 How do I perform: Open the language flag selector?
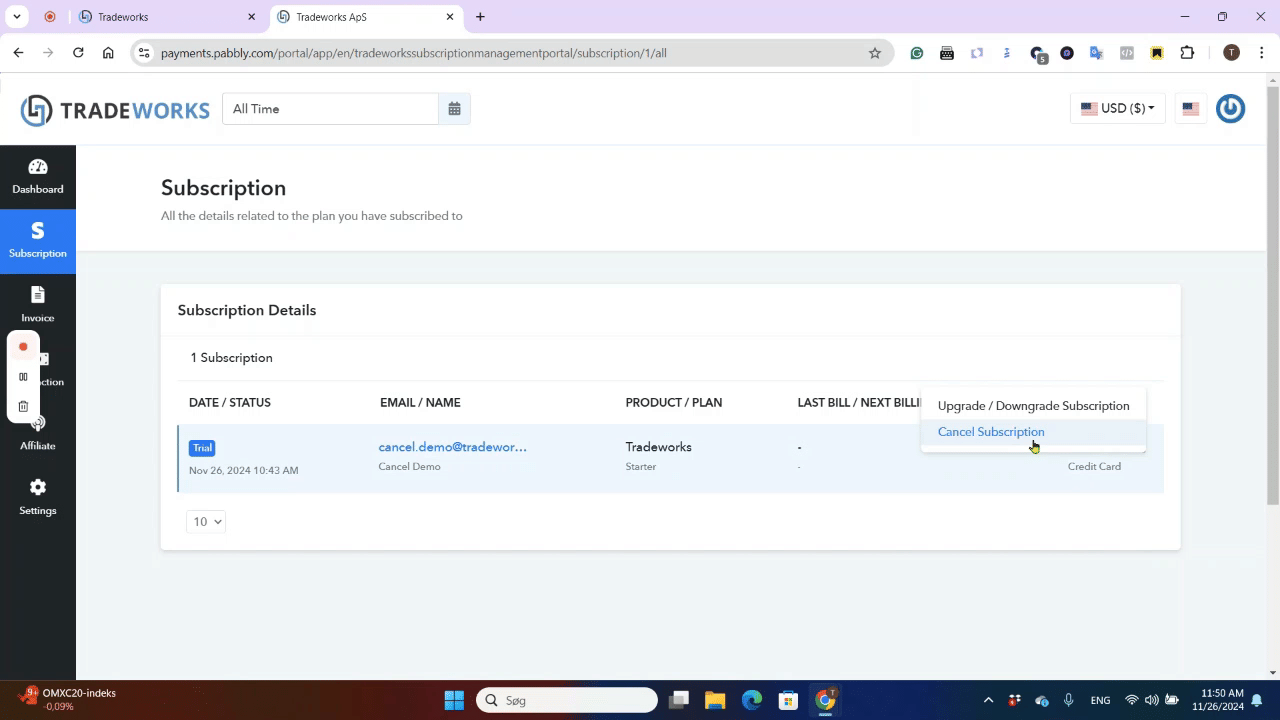tap(1190, 109)
